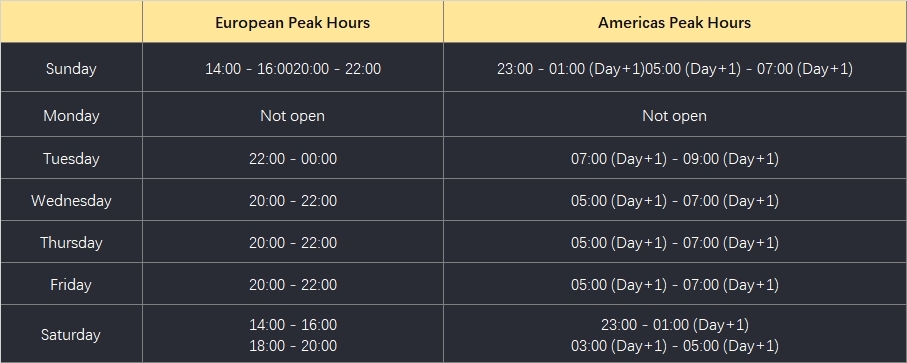Select the Thursday row label
This screenshot has height=363, width=907.
[71, 242]
